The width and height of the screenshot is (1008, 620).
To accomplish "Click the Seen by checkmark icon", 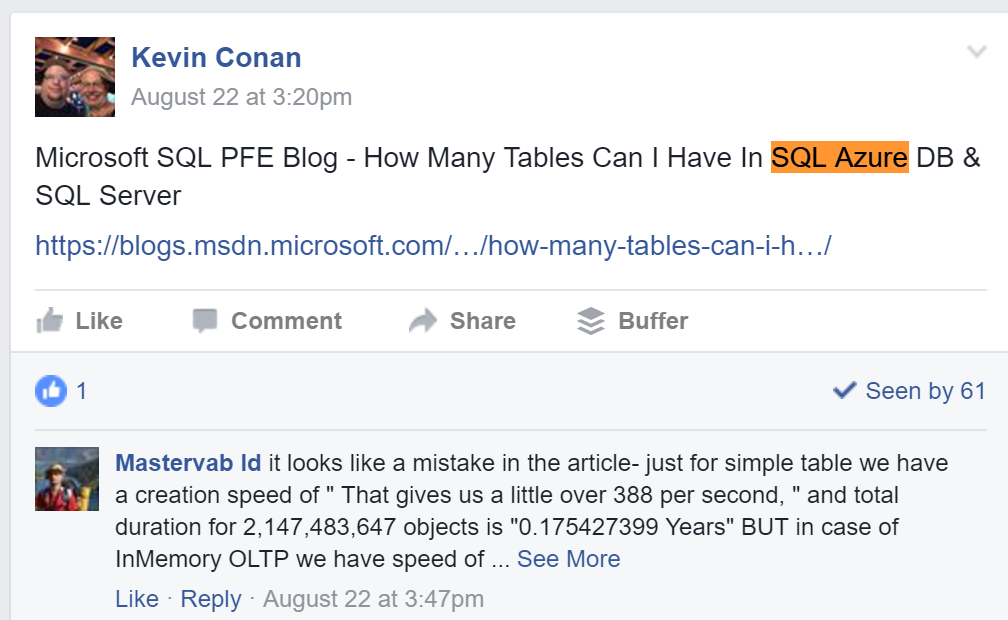I will (x=844, y=391).
